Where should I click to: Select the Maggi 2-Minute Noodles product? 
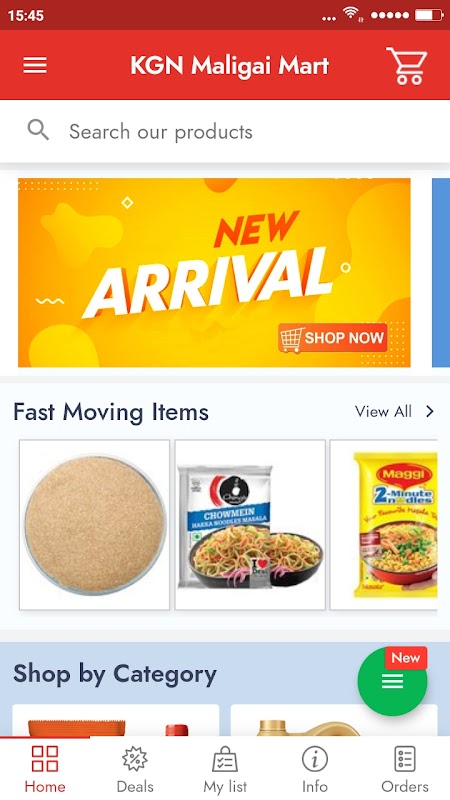pyautogui.click(x=384, y=525)
